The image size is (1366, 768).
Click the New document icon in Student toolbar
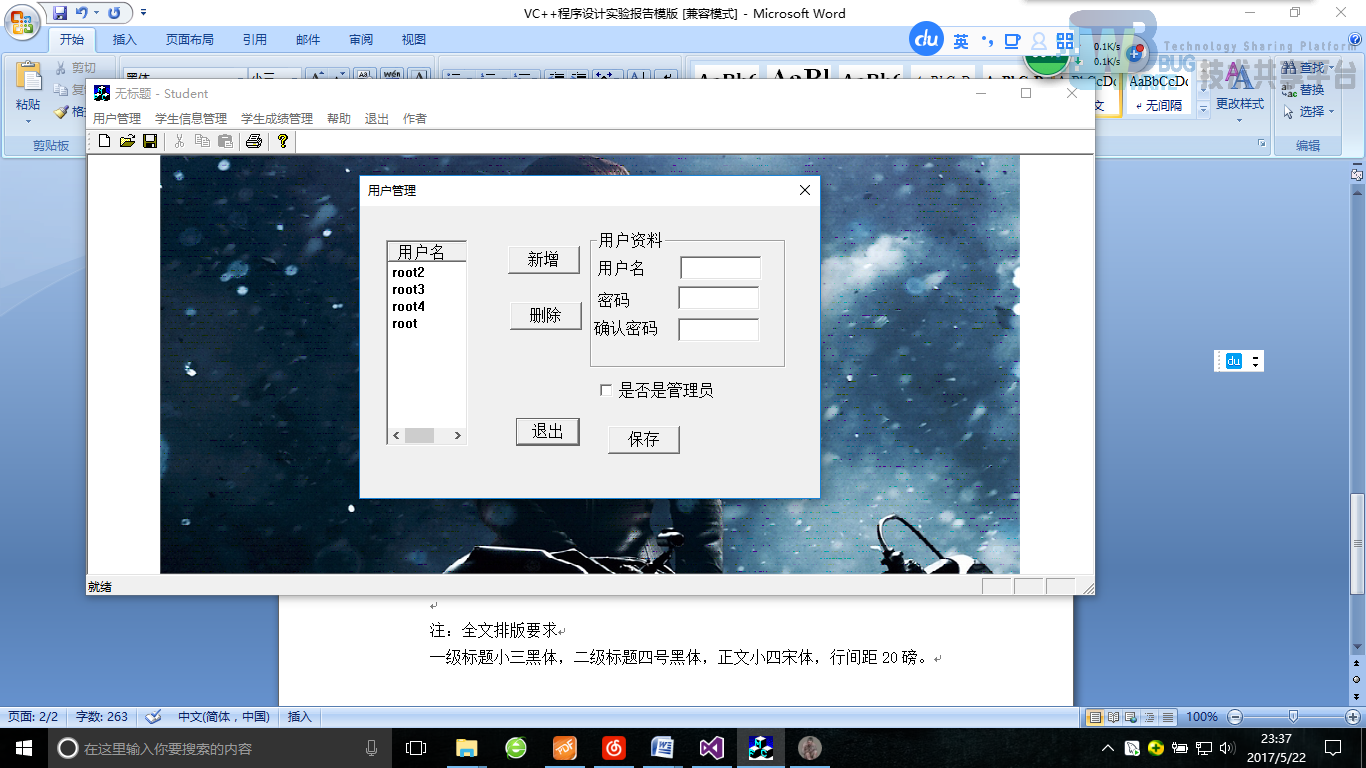pos(104,141)
